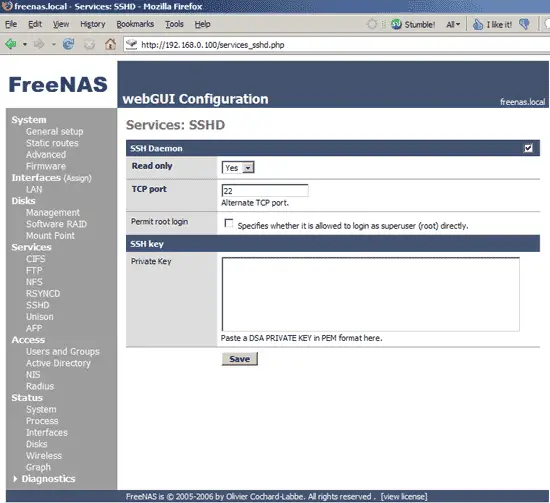Click the Firefox throbber activity icon

(372, 24)
